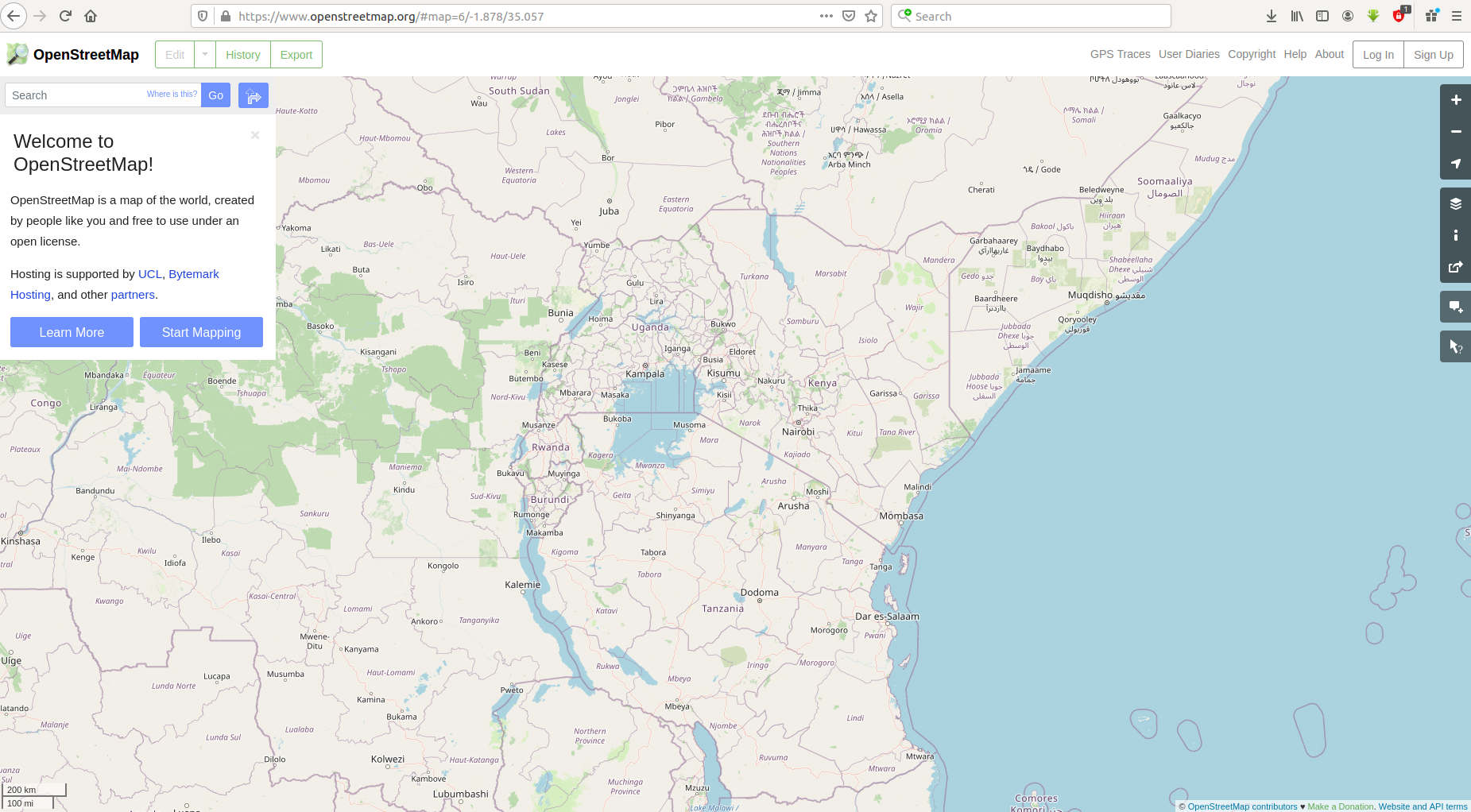Open the Share map panel
This screenshot has height=812, width=1471.
1455,267
